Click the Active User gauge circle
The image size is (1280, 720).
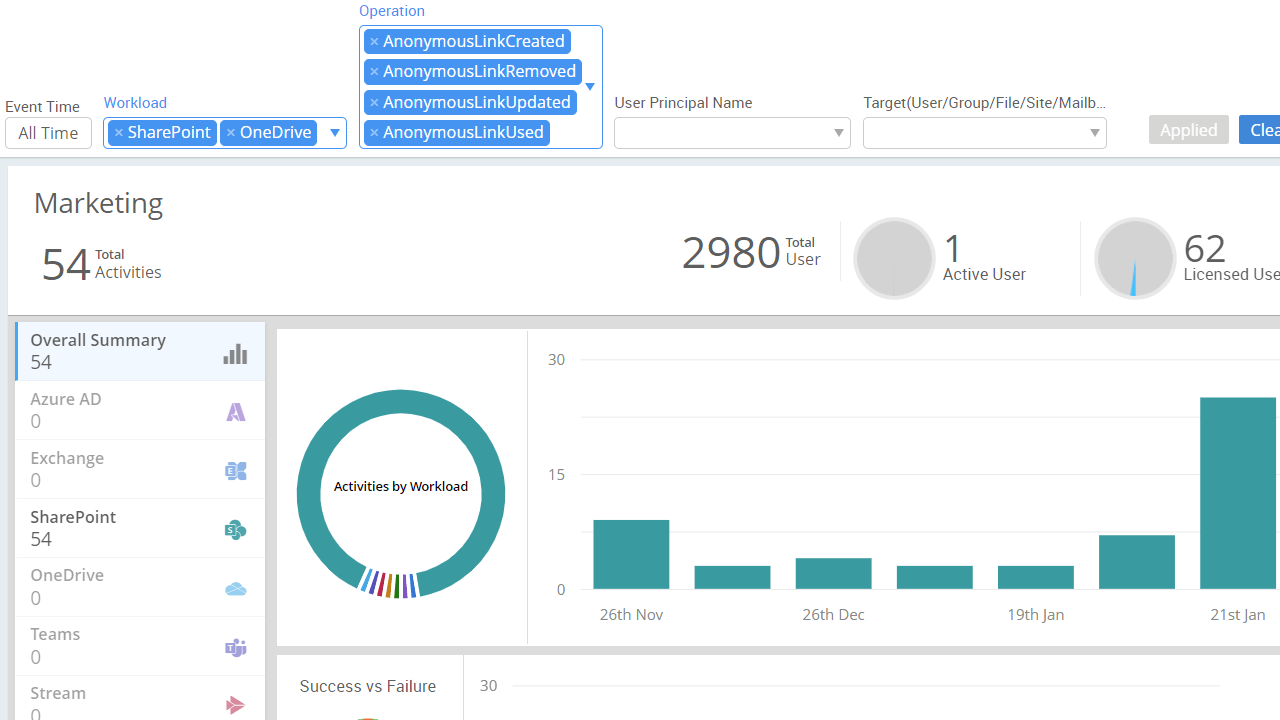(894, 258)
